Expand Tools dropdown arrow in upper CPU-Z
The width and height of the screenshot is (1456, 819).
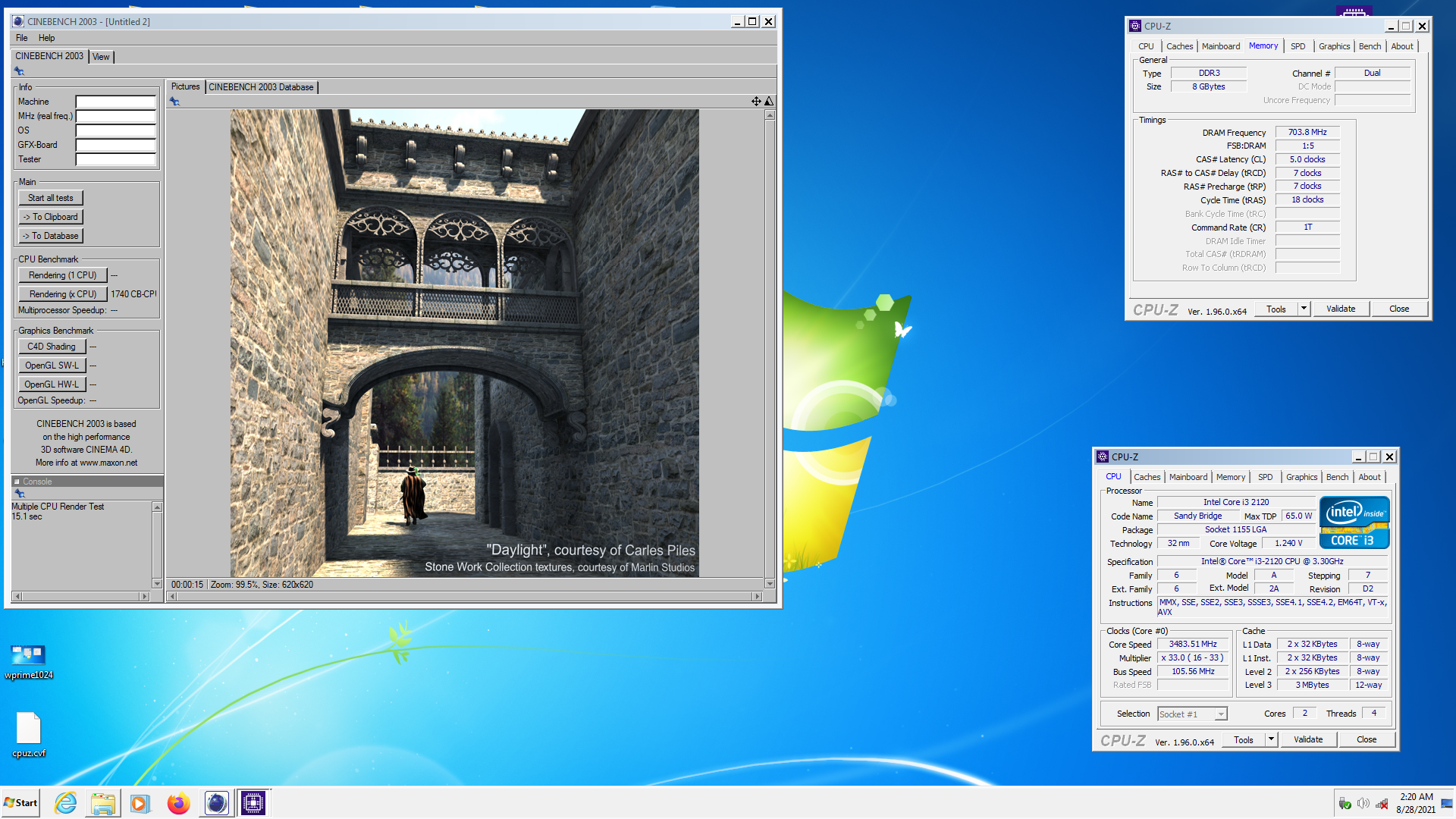1304,309
